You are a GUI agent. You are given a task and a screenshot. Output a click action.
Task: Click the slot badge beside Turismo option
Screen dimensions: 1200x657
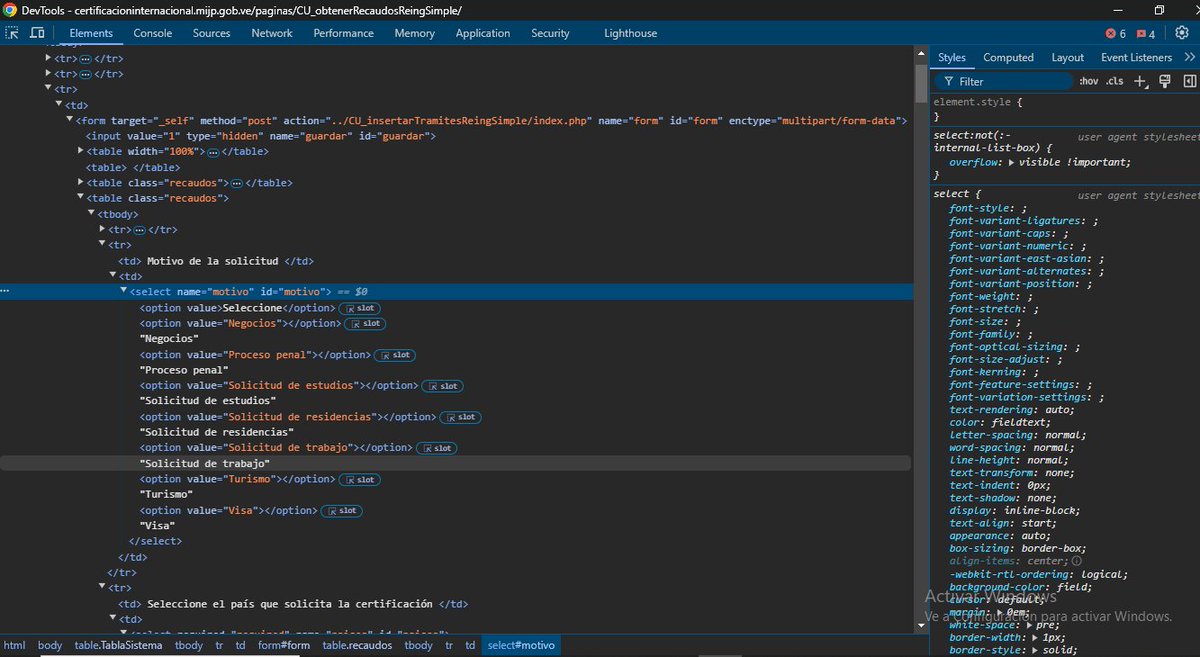tap(359, 479)
